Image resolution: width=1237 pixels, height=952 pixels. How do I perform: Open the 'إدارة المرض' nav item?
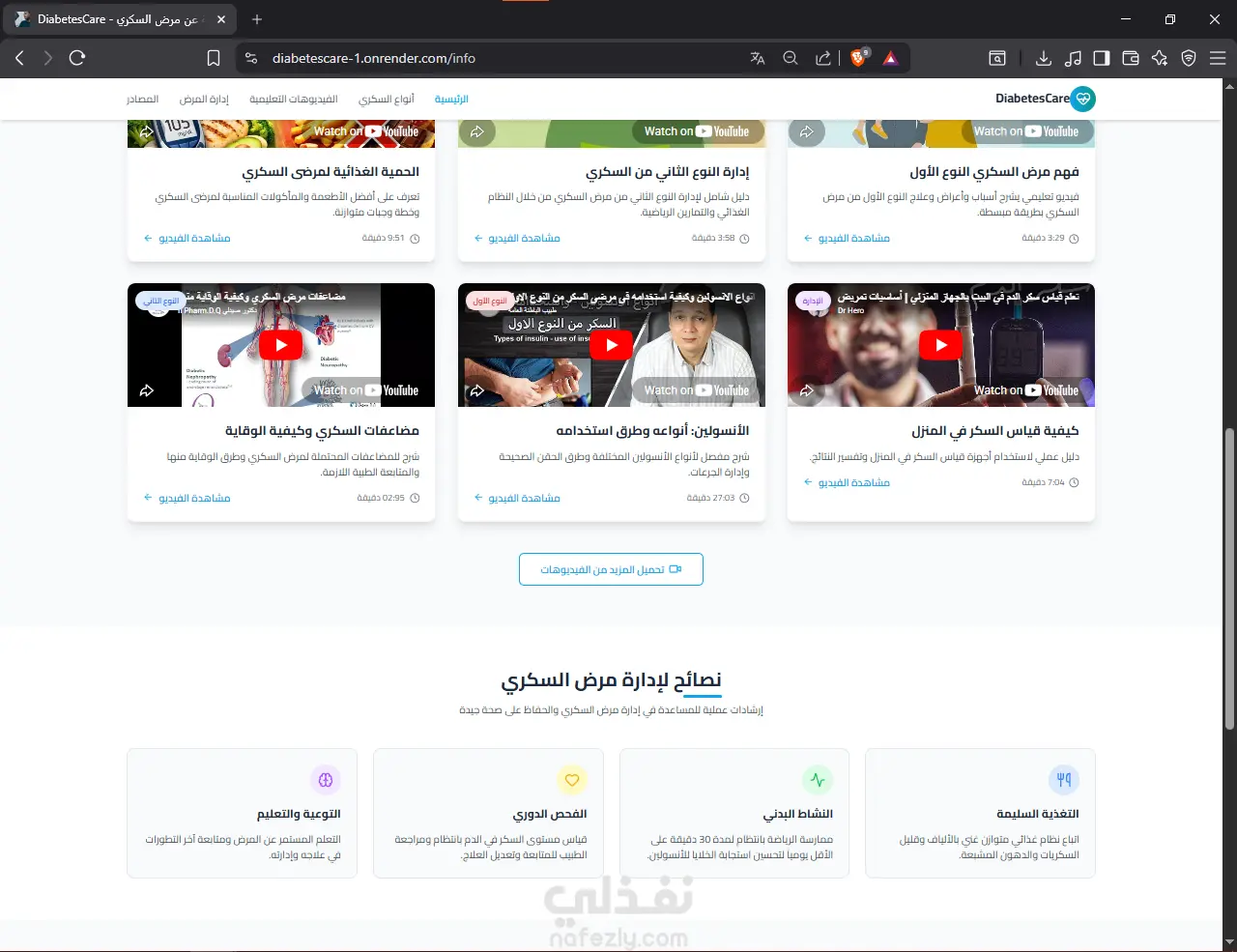tap(204, 99)
